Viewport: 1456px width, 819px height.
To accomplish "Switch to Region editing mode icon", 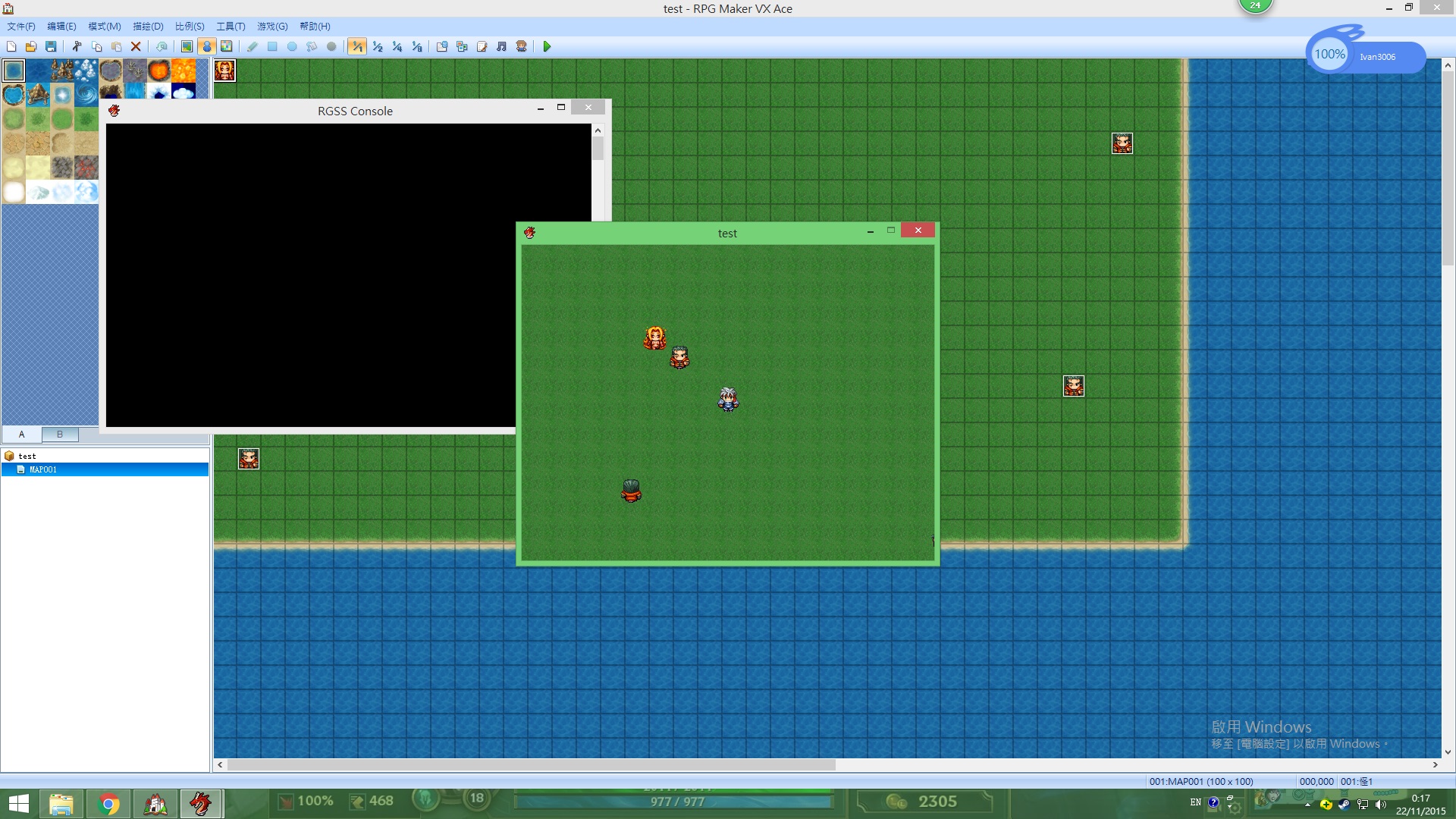I will pyautogui.click(x=226, y=47).
